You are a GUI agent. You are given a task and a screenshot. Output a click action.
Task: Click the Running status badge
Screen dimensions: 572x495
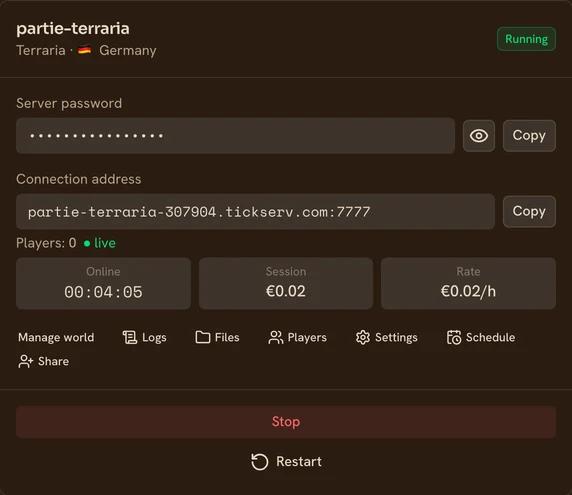pyautogui.click(x=526, y=39)
